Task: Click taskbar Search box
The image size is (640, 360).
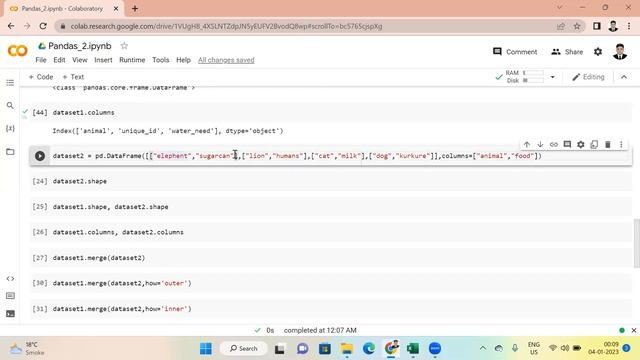Action: (x=244, y=348)
